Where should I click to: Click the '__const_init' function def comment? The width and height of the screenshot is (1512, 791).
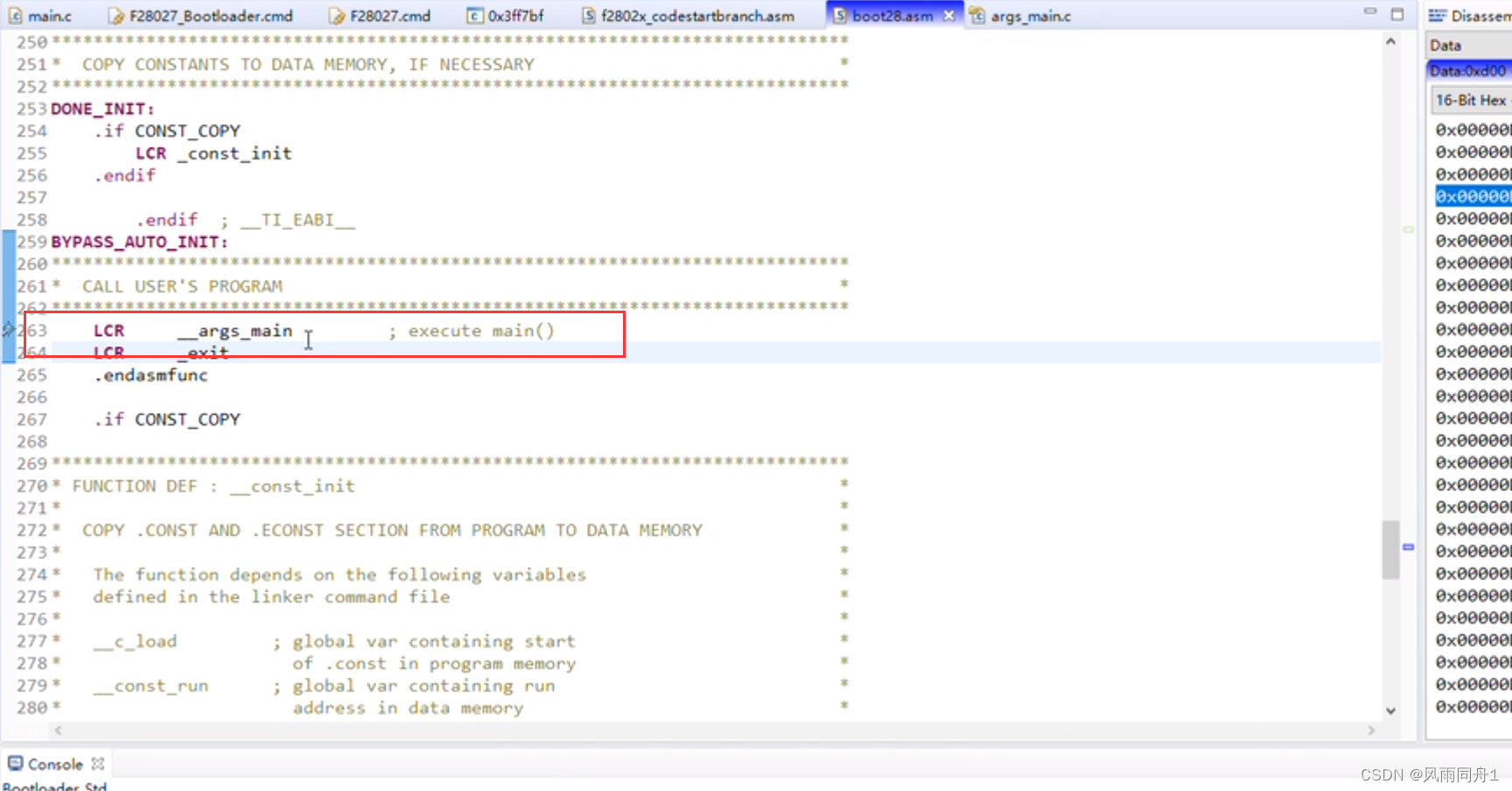[x=292, y=486]
